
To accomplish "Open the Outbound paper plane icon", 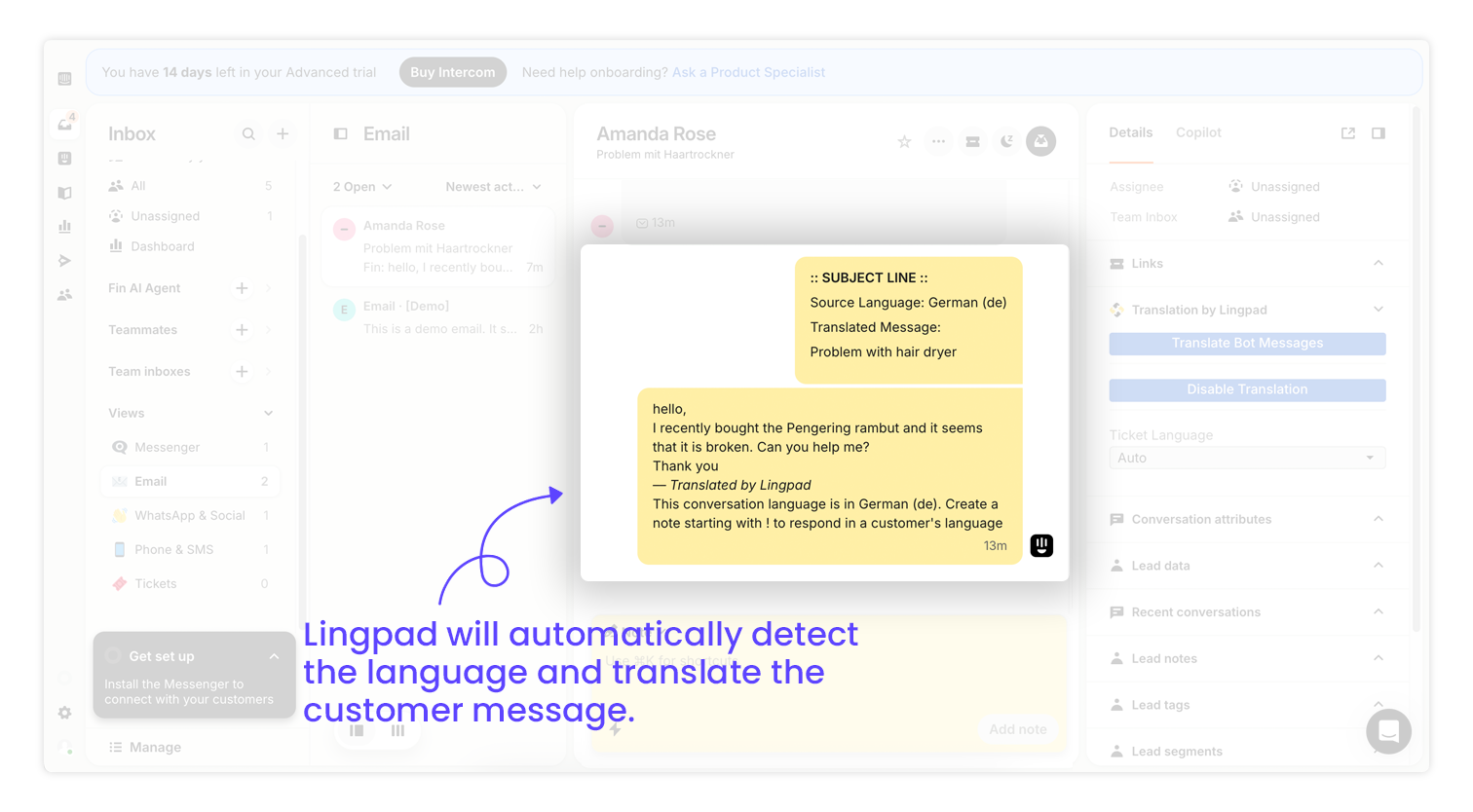I will click(x=64, y=261).
